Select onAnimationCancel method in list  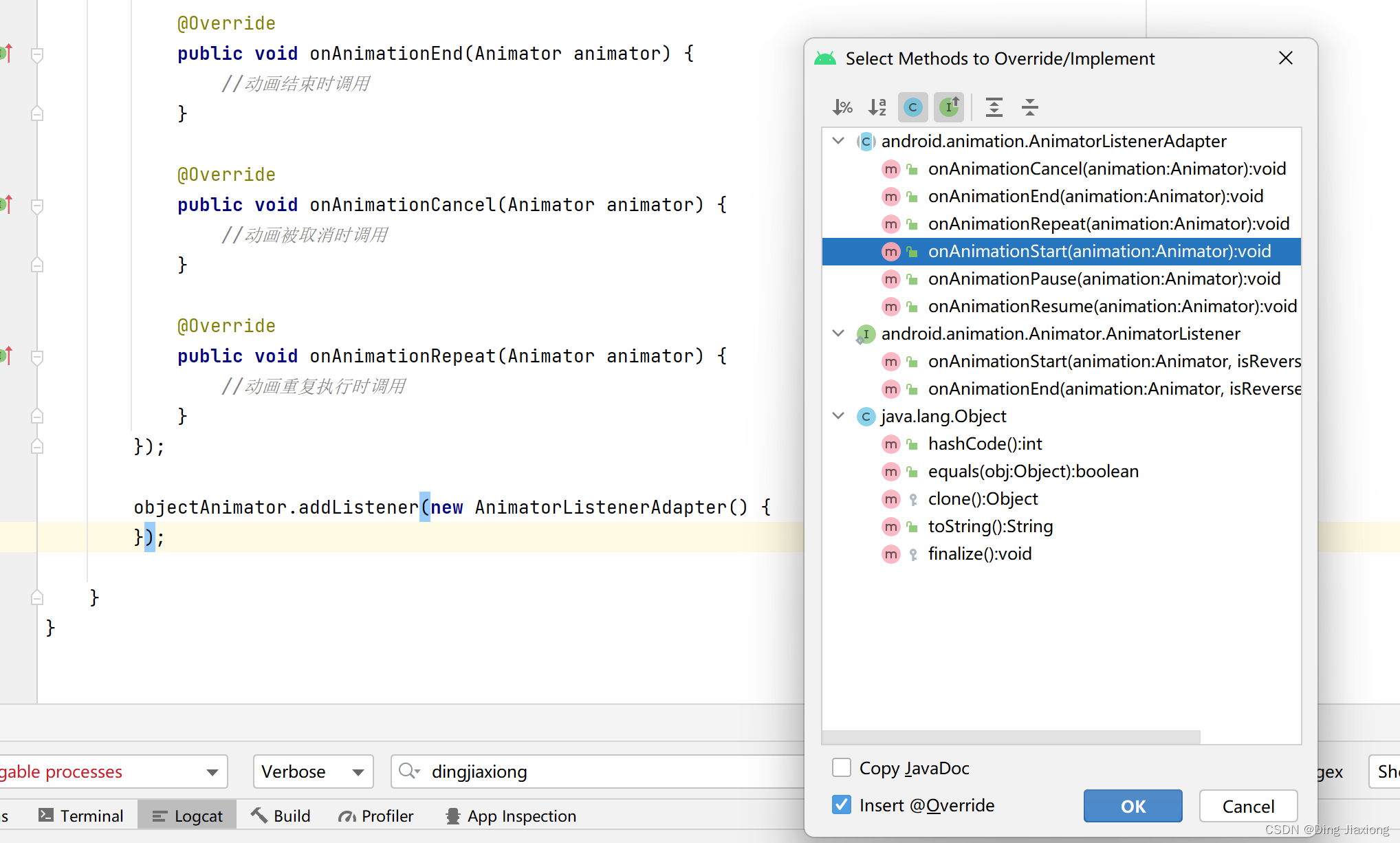[x=1062, y=169]
